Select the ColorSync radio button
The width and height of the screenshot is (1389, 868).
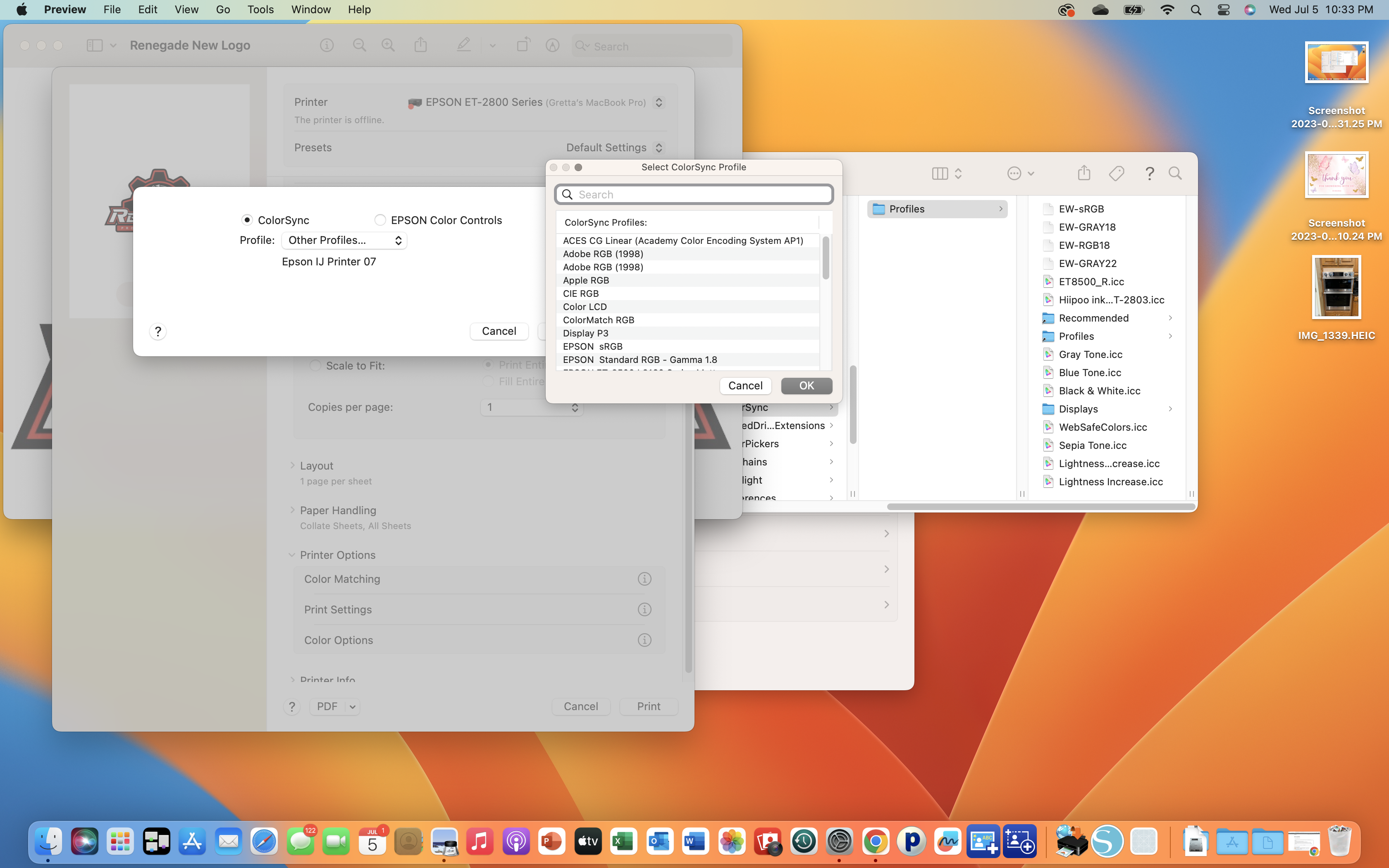(247, 220)
